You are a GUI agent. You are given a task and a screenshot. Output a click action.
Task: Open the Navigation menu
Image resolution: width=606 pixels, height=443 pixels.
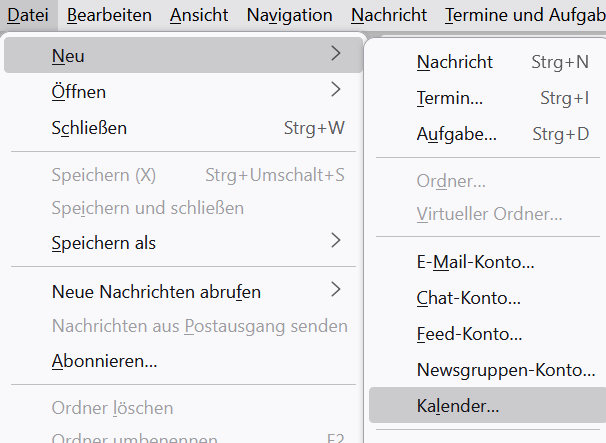(289, 15)
